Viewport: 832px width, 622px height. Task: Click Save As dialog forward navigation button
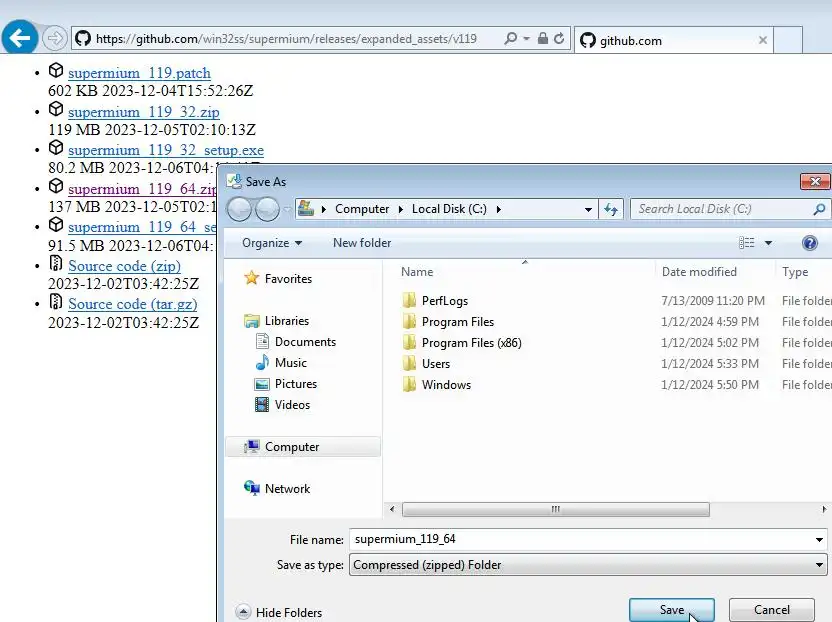pos(267,209)
